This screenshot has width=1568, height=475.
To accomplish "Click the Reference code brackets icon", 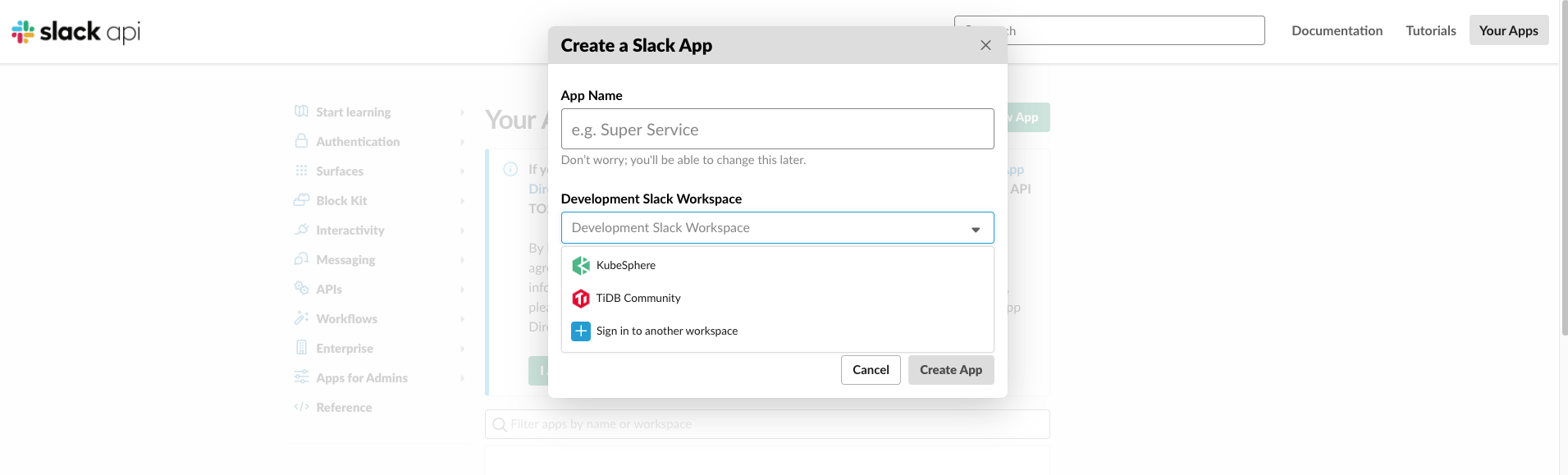I will tap(301, 407).
